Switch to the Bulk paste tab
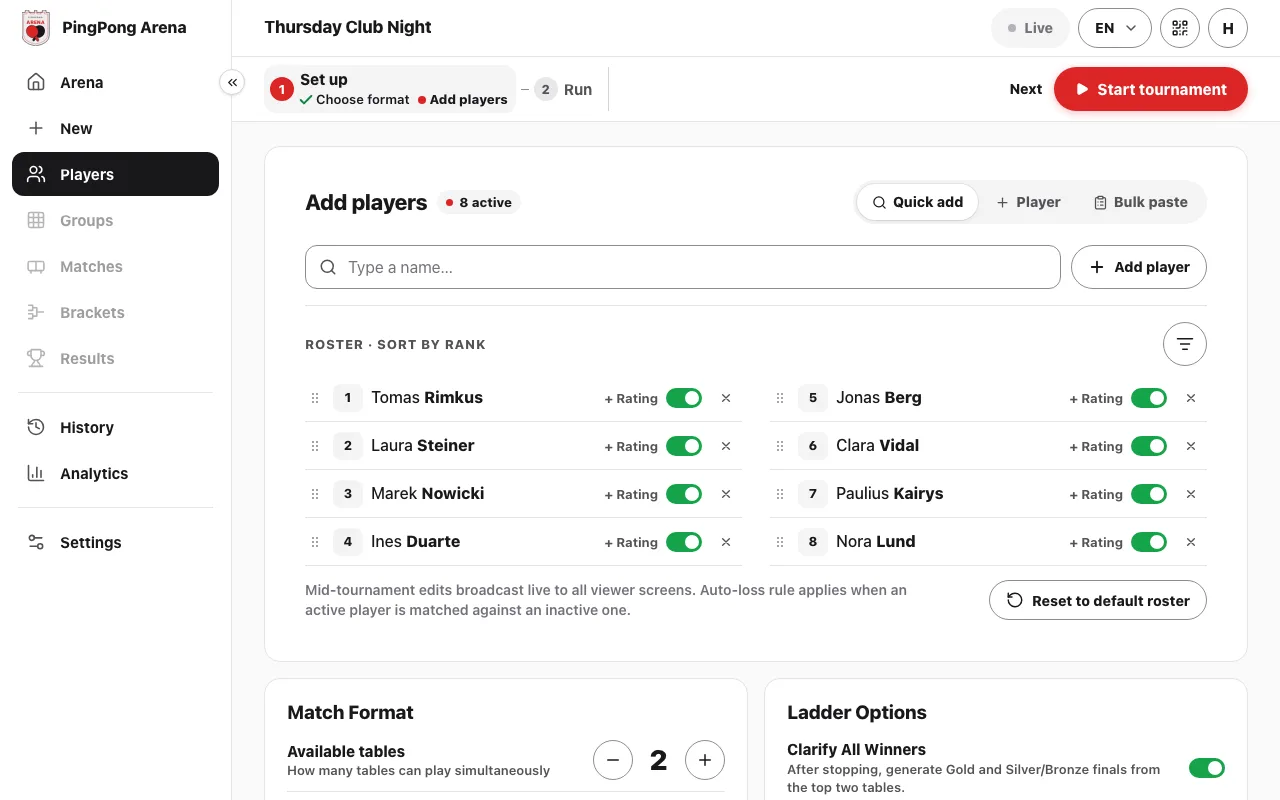 [1141, 202]
